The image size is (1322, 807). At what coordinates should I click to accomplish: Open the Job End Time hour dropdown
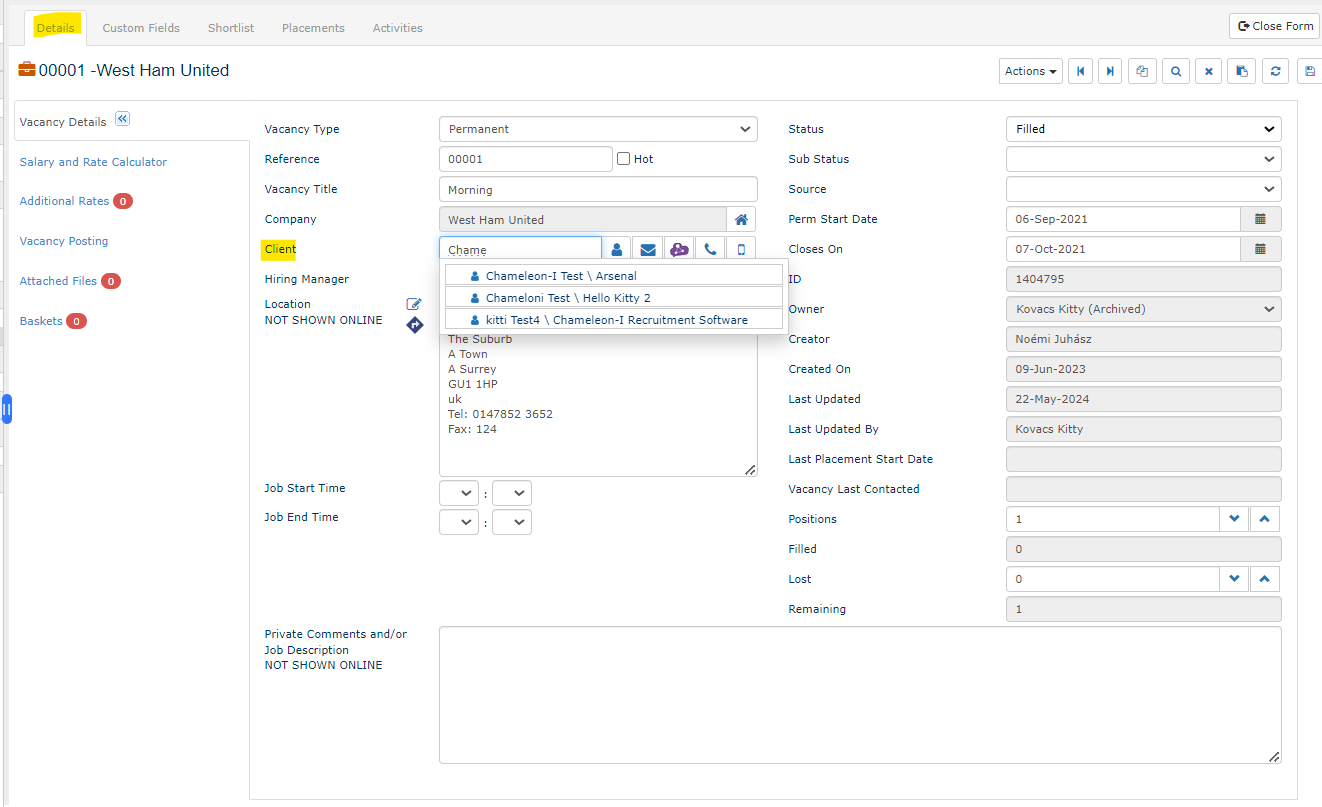click(x=459, y=522)
